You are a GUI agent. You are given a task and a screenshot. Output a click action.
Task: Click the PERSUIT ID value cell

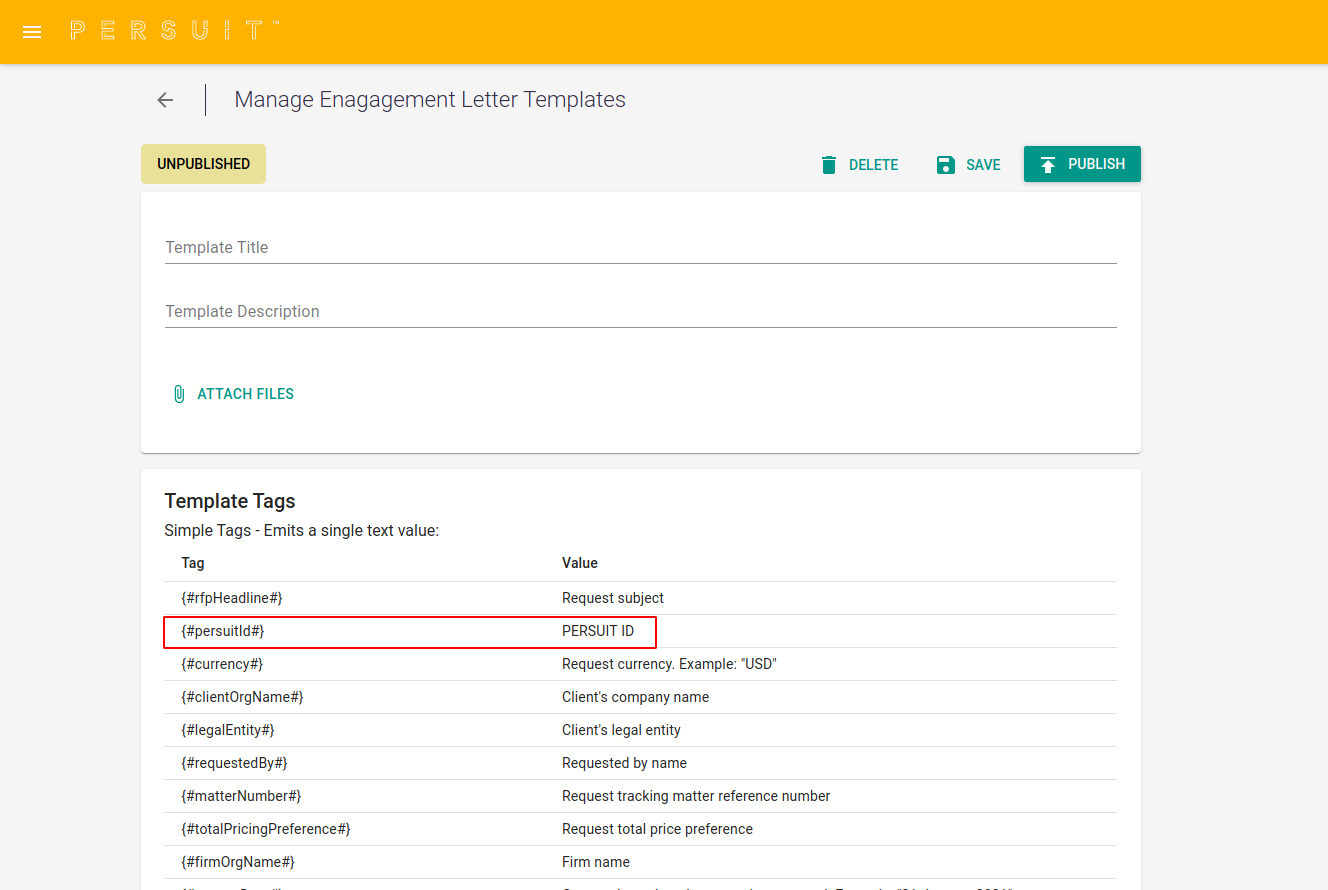[598, 631]
